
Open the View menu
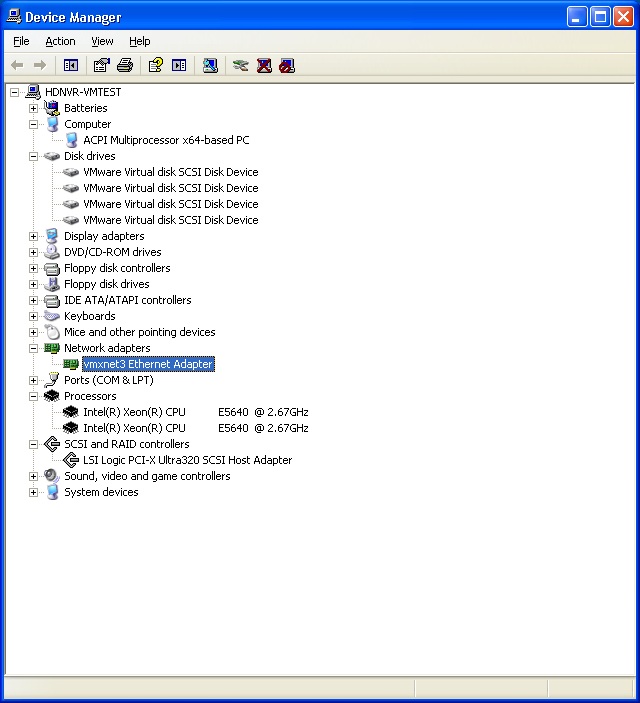click(x=102, y=41)
